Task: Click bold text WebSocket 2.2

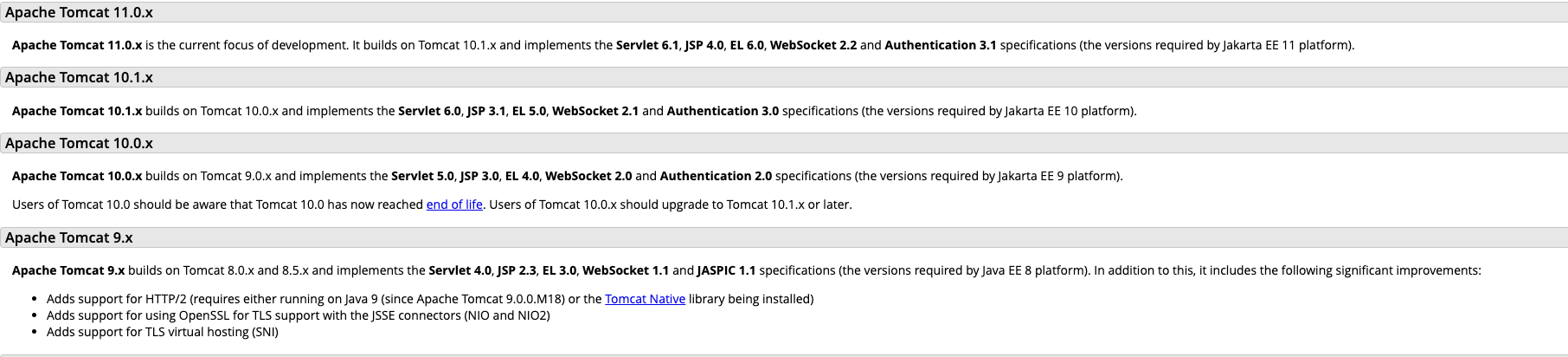Action: point(813,45)
